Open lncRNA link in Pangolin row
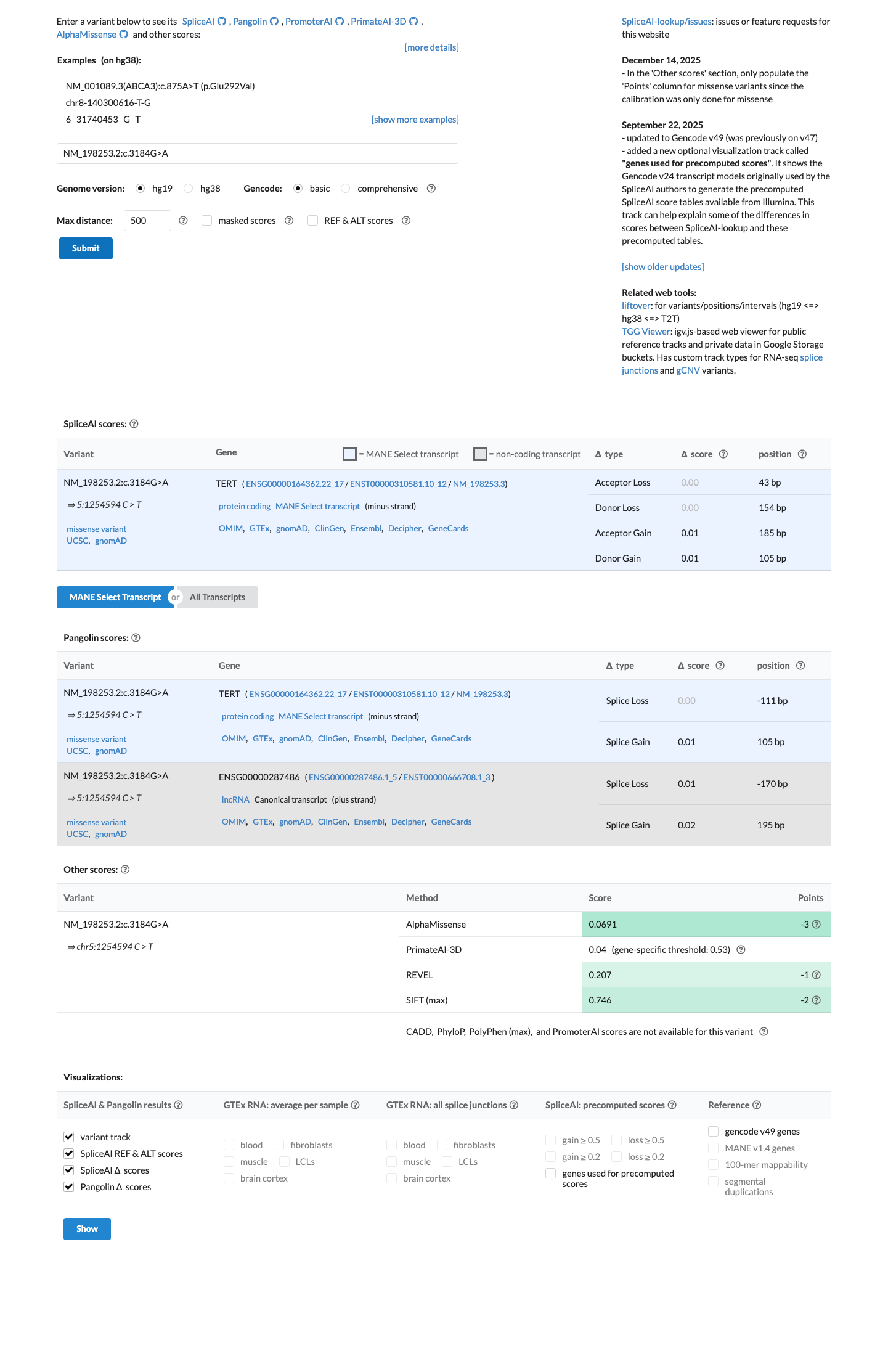Image resolution: width=896 pixels, height=1356 pixels. (235, 800)
